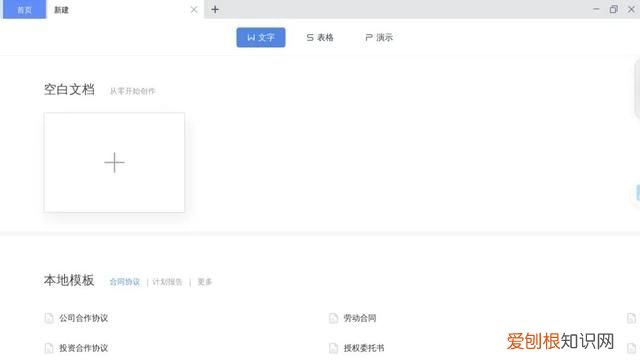Switch to the 文字 document type
640x360 pixels.
[x=261, y=38]
